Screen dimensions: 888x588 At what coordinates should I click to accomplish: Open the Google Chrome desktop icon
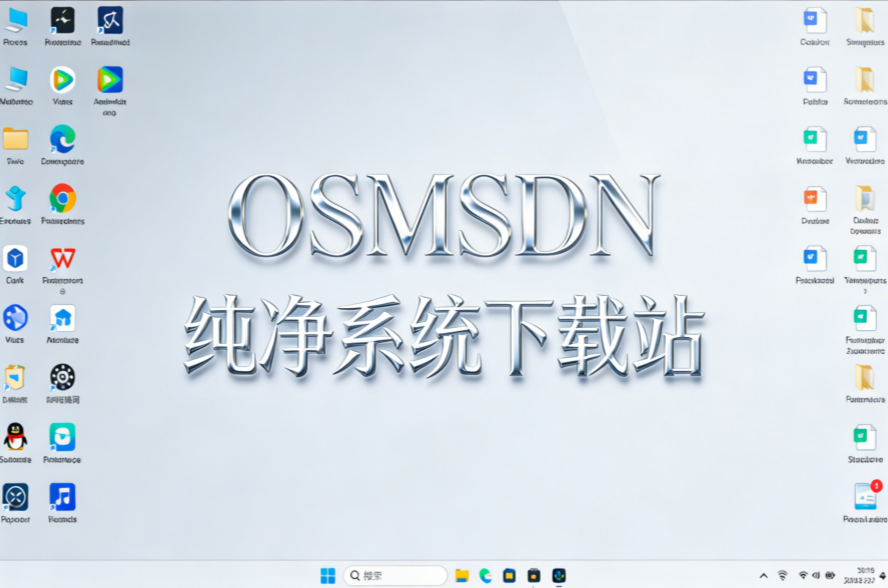(62, 198)
